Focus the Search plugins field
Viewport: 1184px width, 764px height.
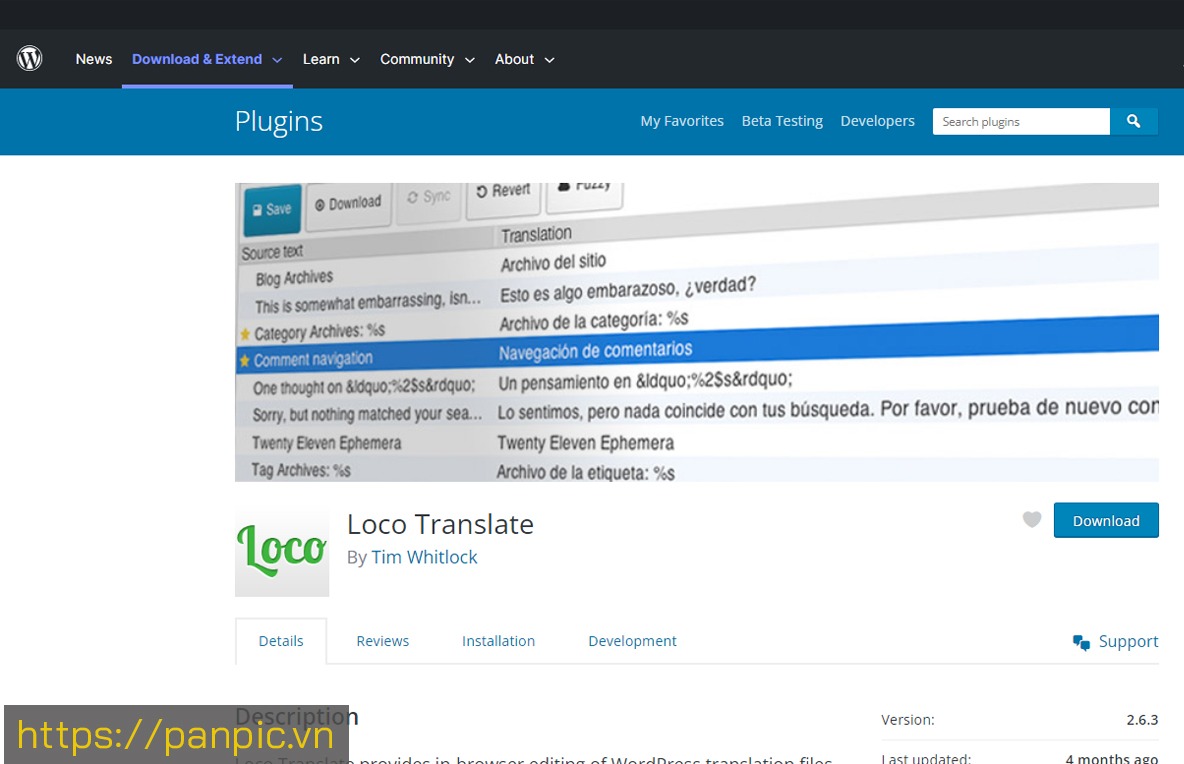[x=1021, y=122]
